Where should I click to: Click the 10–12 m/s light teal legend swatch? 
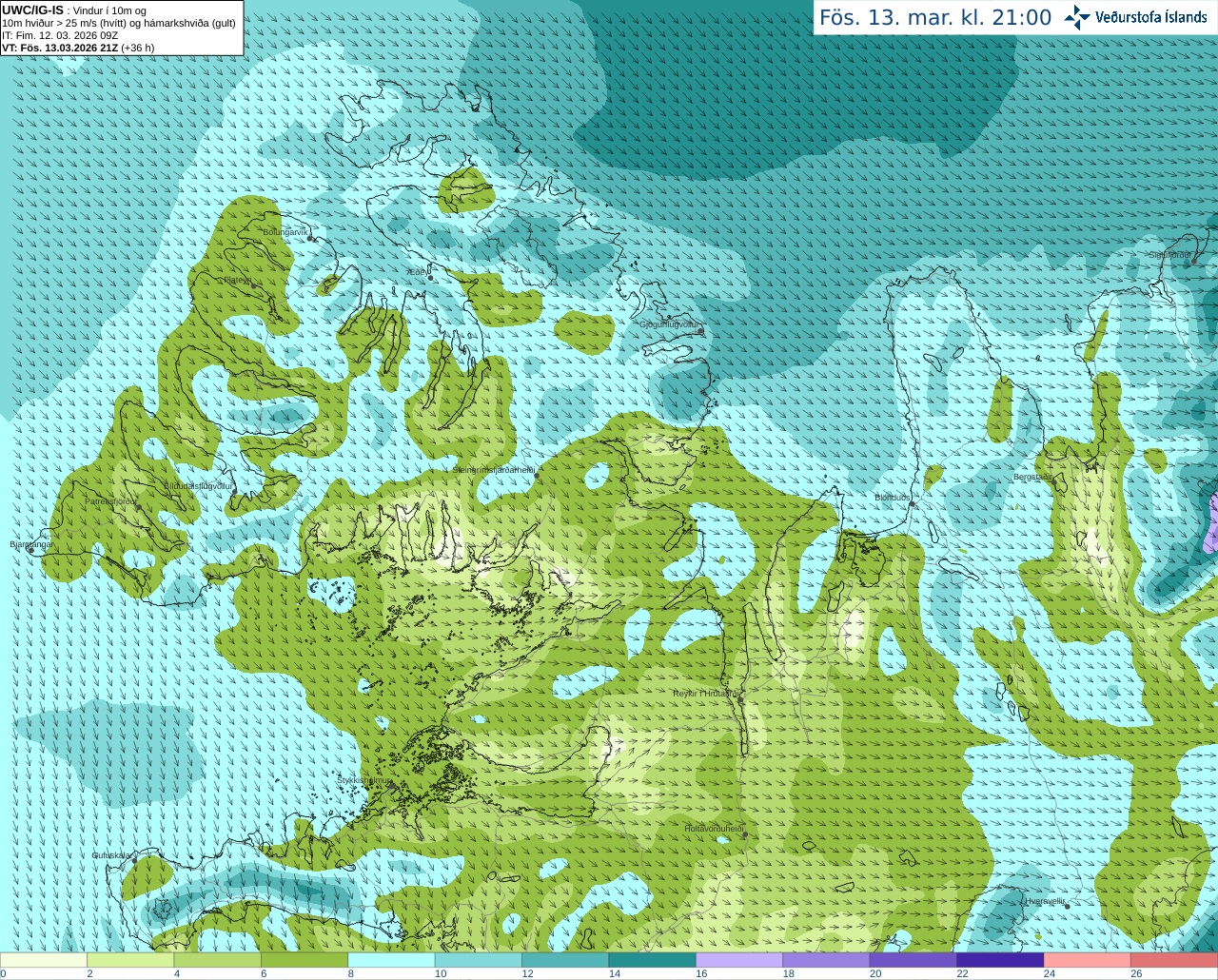[479, 960]
